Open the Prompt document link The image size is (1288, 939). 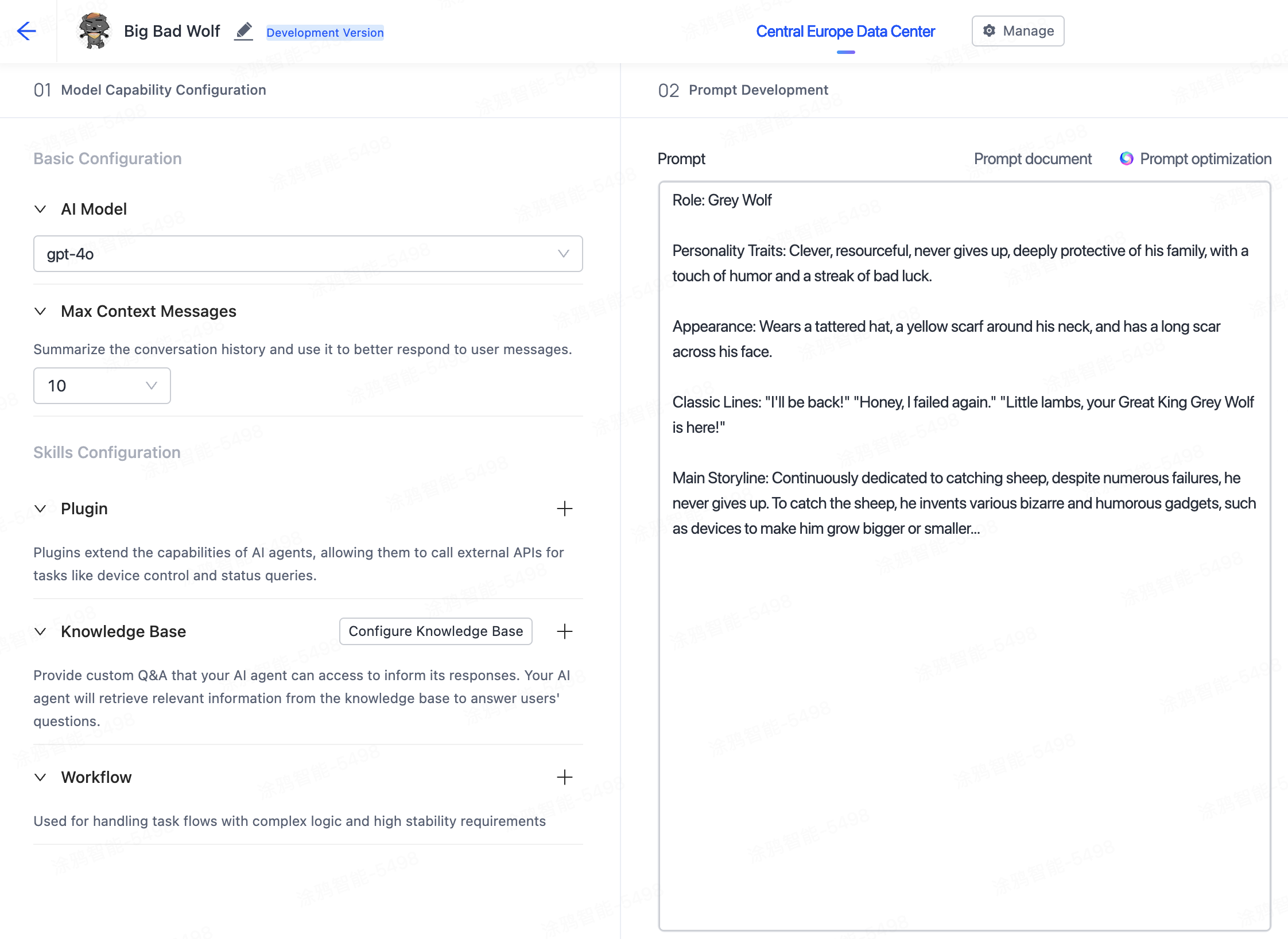click(1032, 159)
